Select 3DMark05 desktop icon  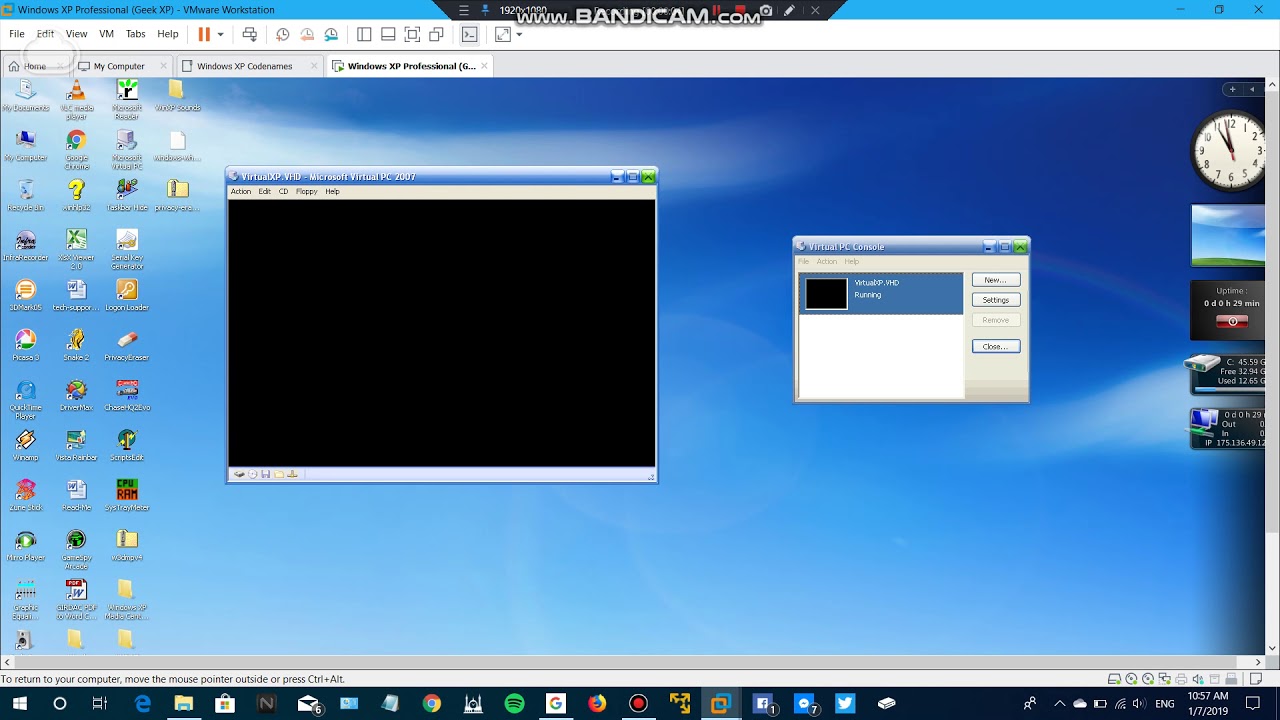[x=26, y=295]
